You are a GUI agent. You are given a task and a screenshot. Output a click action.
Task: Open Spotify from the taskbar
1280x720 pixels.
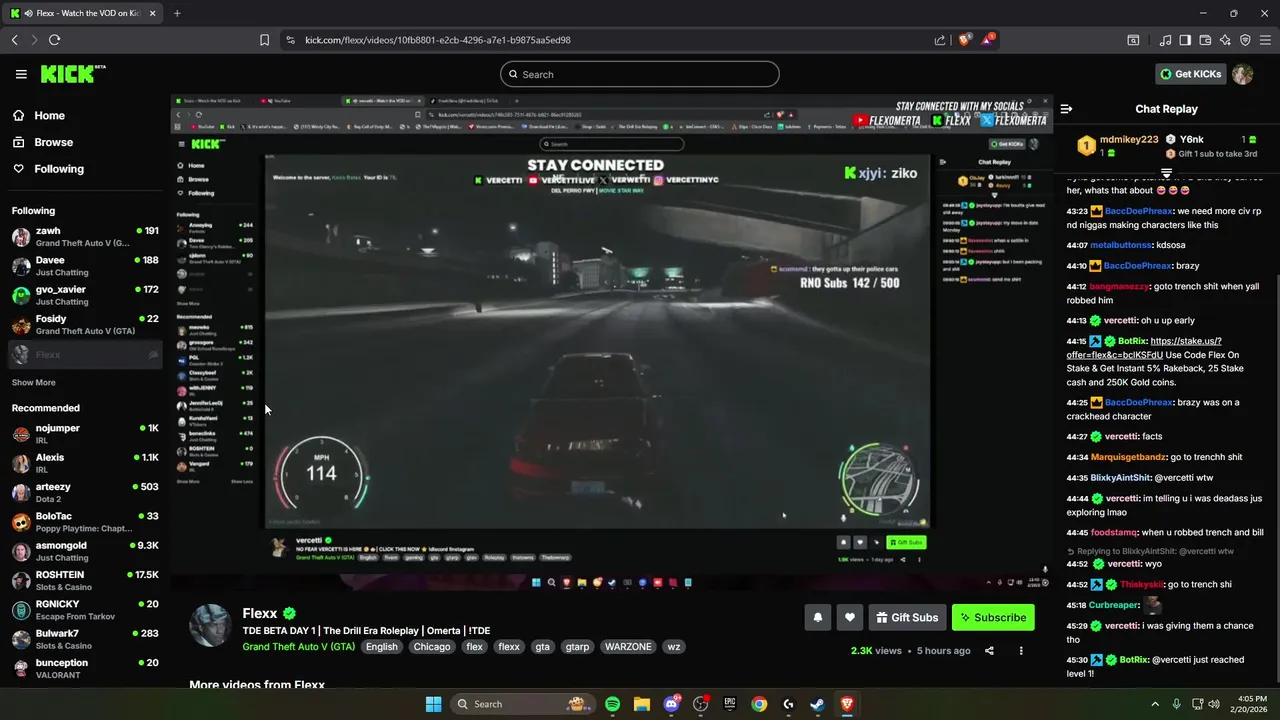[x=612, y=704]
